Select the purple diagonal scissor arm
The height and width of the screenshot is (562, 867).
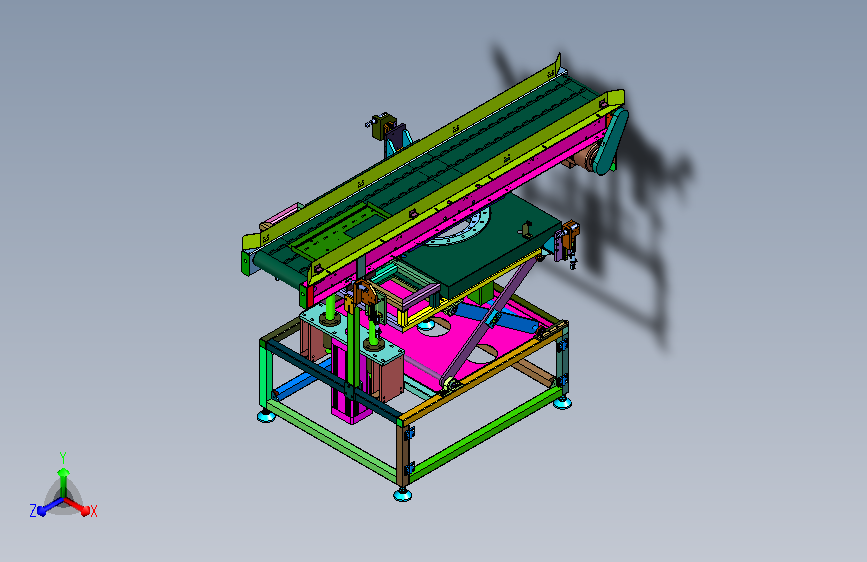tap(489, 321)
